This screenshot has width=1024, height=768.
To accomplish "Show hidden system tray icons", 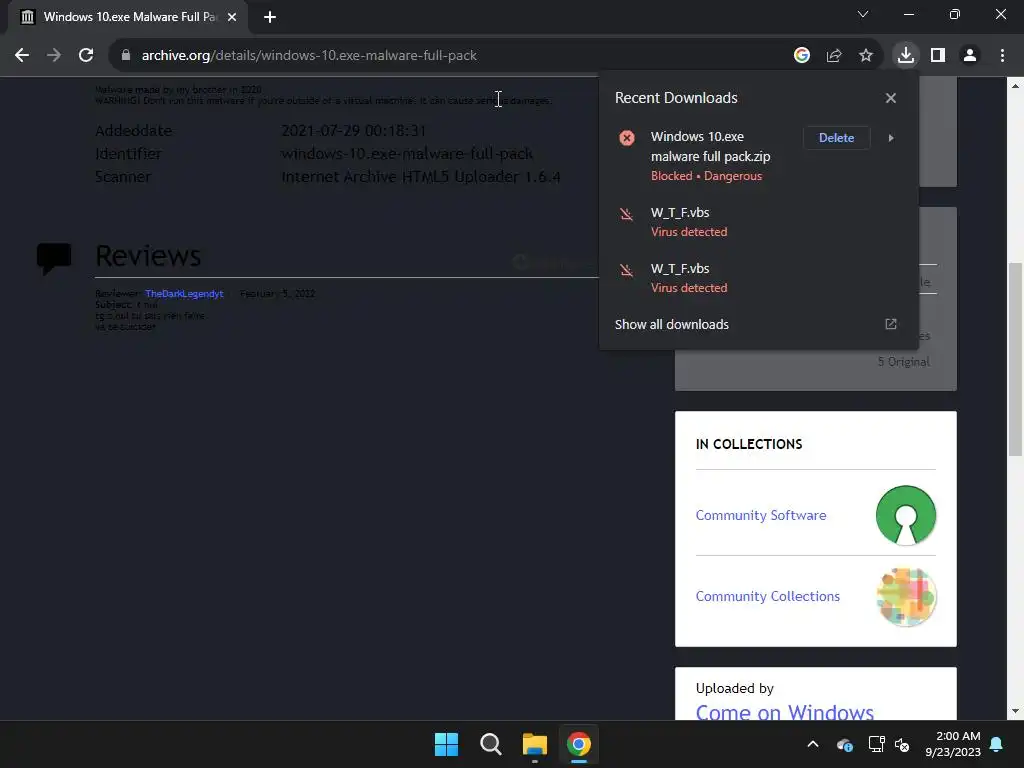I will click(x=813, y=744).
